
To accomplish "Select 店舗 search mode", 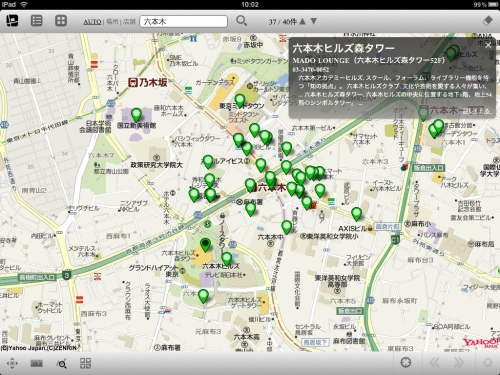I will (129, 22).
